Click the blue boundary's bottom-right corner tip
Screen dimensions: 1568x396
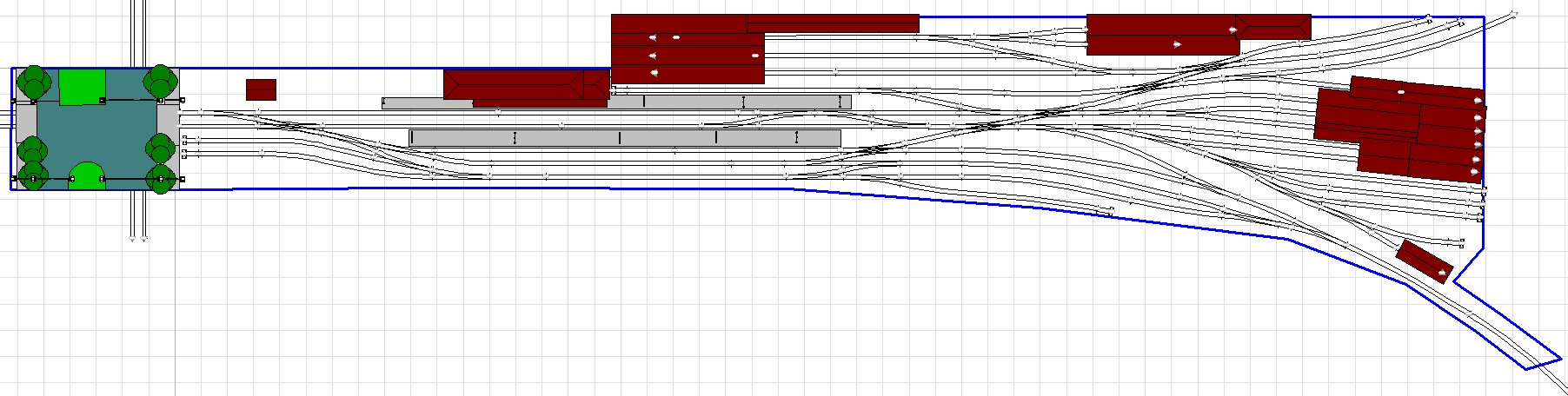[x=1560, y=356]
